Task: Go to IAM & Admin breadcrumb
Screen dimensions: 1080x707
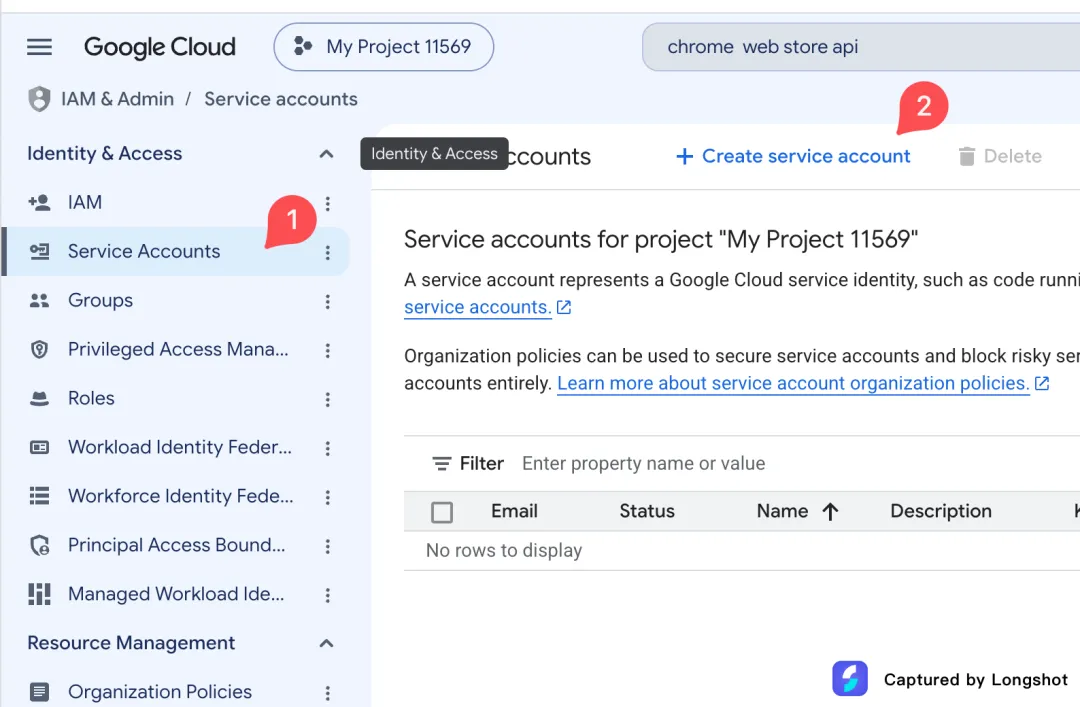Action: pos(117,99)
